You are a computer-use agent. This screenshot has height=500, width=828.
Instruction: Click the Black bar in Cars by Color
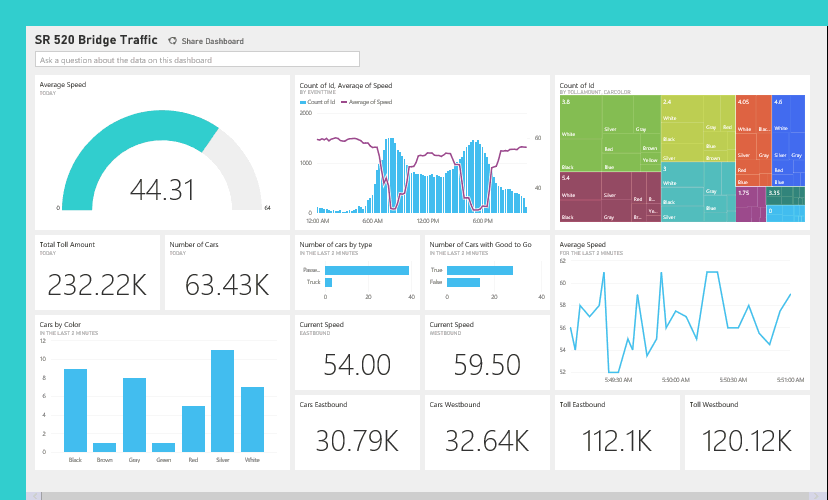[x=75, y=410]
